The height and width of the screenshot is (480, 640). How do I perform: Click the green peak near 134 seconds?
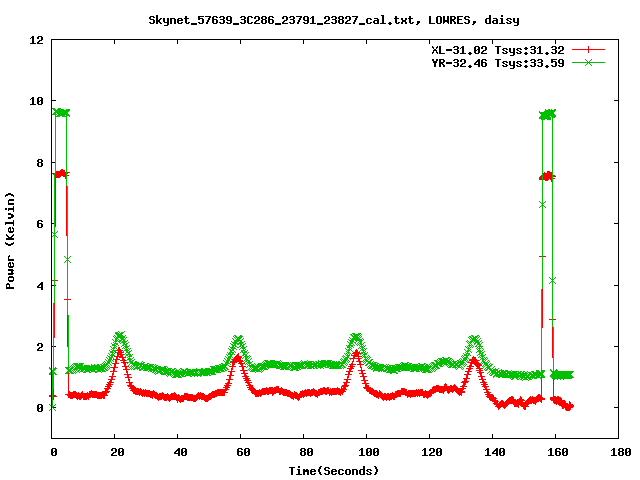(474, 340)
